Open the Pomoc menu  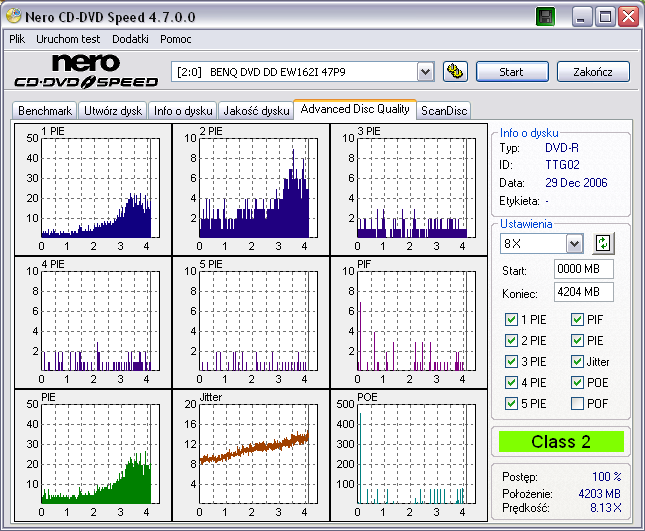click(x=176, y=39)
